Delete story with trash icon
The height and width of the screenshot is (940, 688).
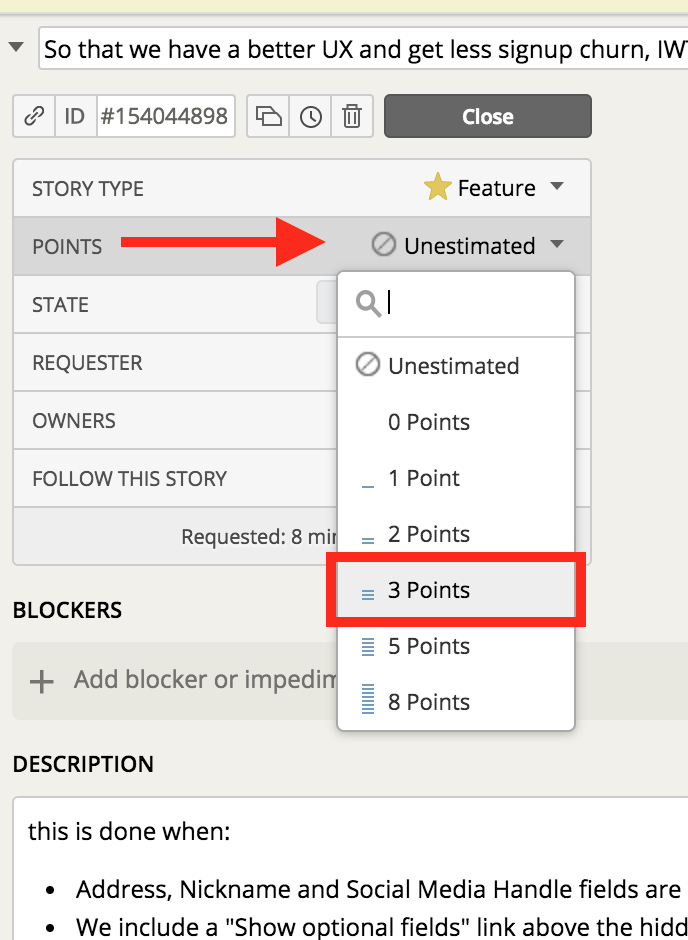[352, 117]
